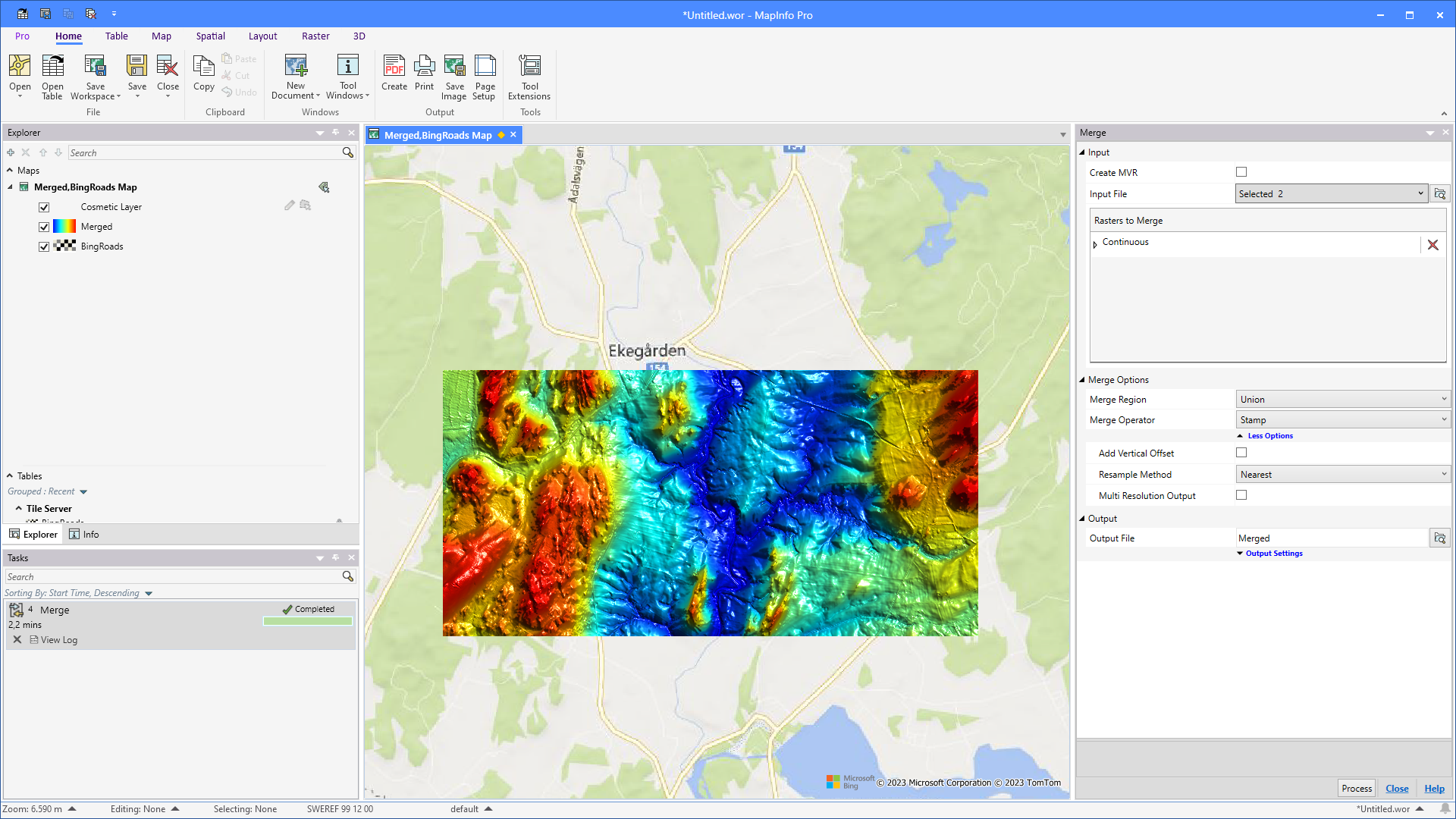The height and width of the screenshot is (819, 1456).
Task: Open Tool Extensions
Action: [x=529, y=76]
